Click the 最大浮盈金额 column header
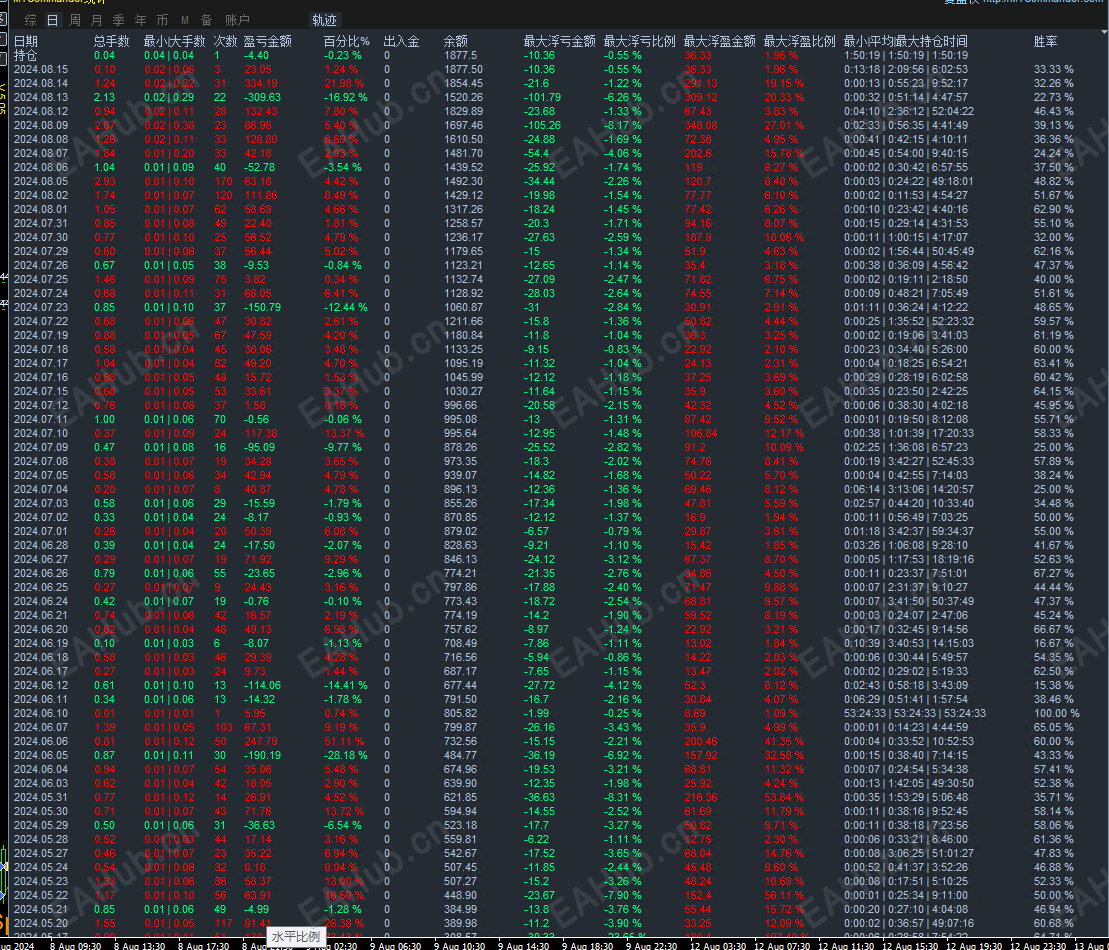This screenshot has height=950, width=1109. point(719,41)
